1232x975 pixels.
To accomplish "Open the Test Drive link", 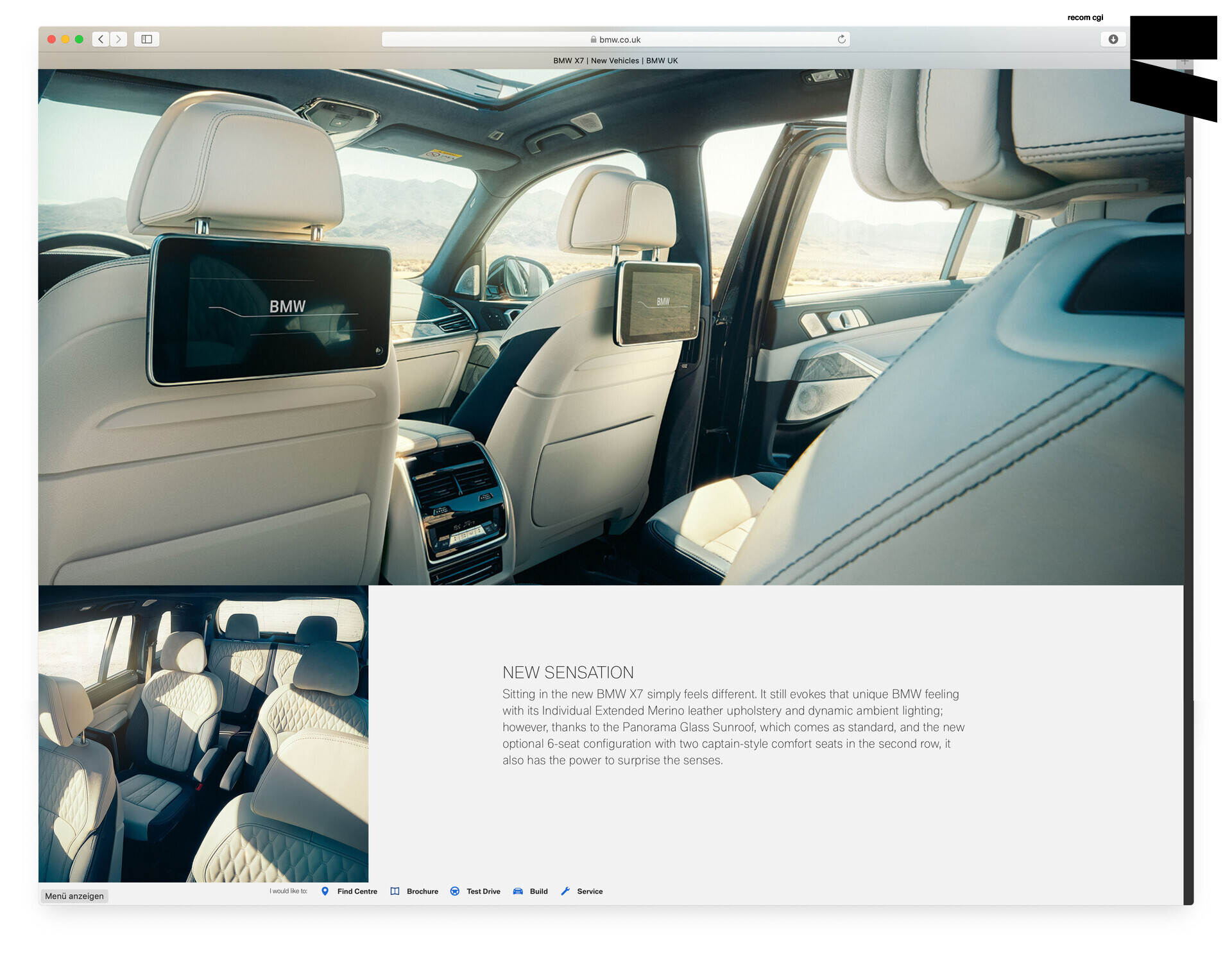I will (483, 891).
